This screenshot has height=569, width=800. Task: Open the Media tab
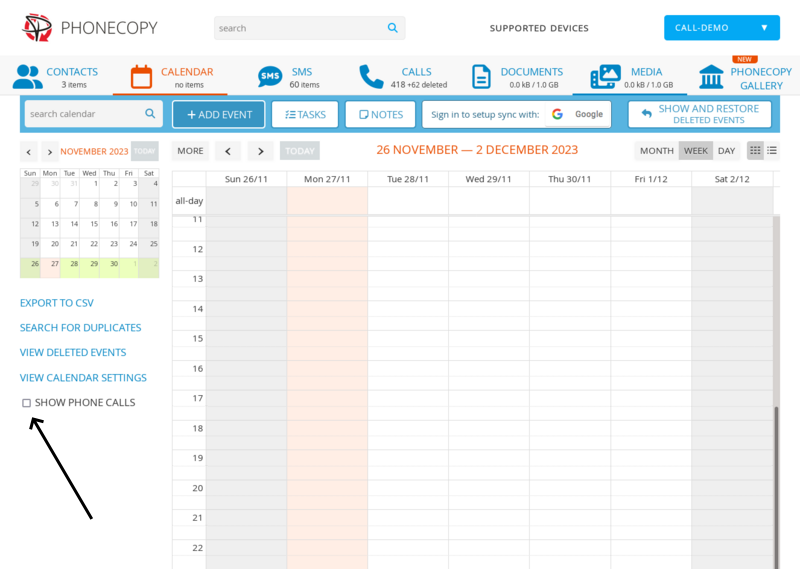tap(630, 77)
